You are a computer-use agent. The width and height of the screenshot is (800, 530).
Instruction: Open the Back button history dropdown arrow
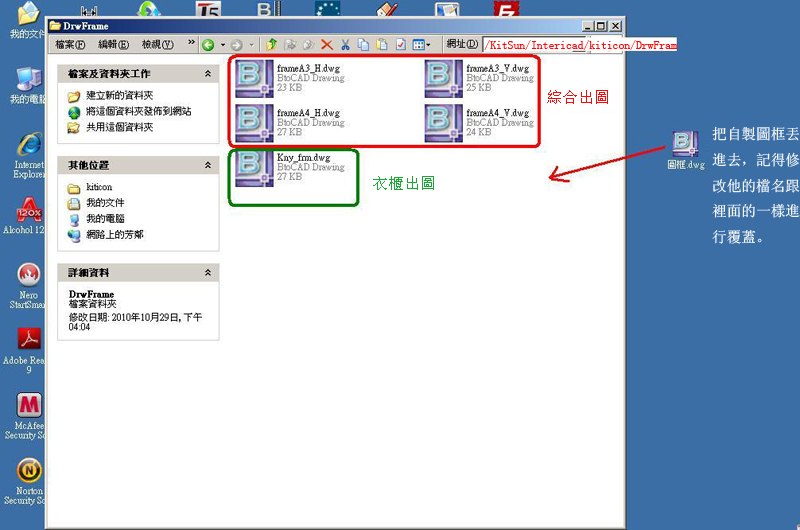[x=221, y=45]
